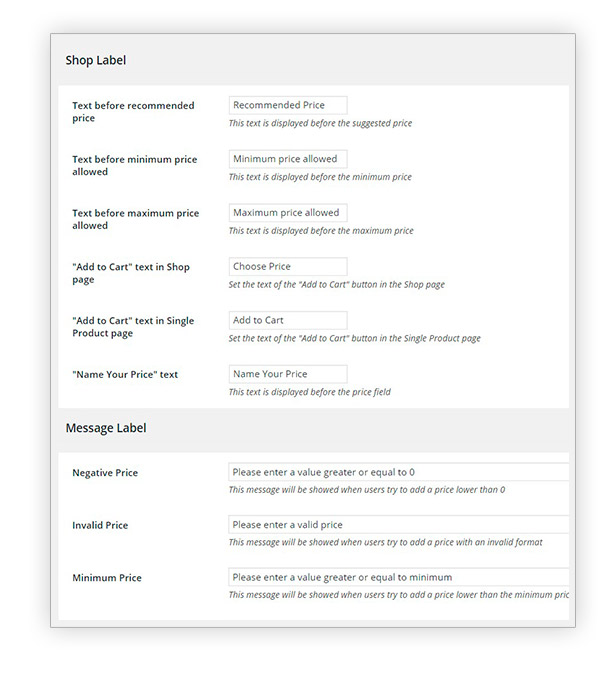Image resolution: width=600 pixels, height=681 pixels.
Task: Click the "Name Your Price" text label
Action: tap(125, 375)
